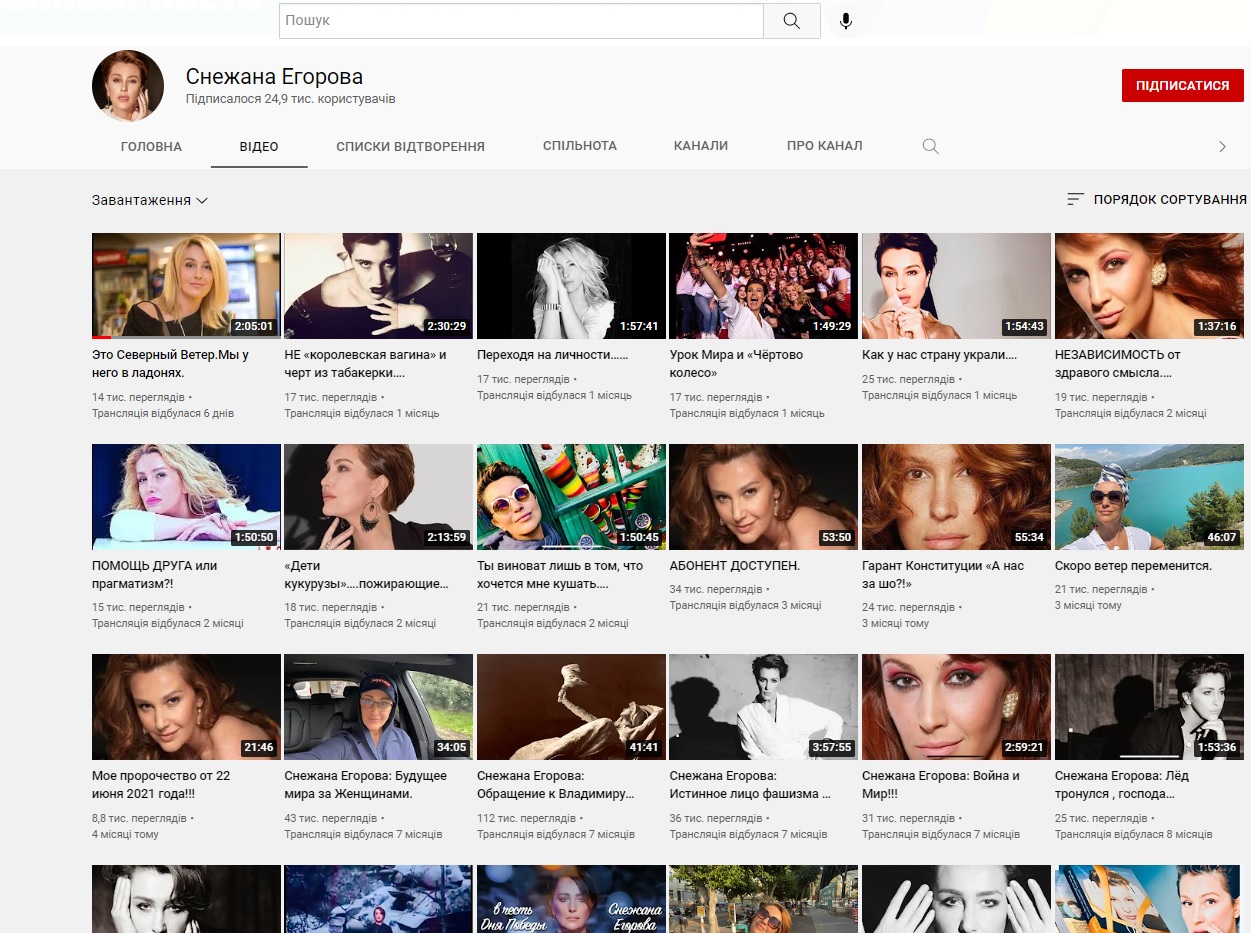Click the sort order lines icon
1251x933 pixels.
point(1076,199)
